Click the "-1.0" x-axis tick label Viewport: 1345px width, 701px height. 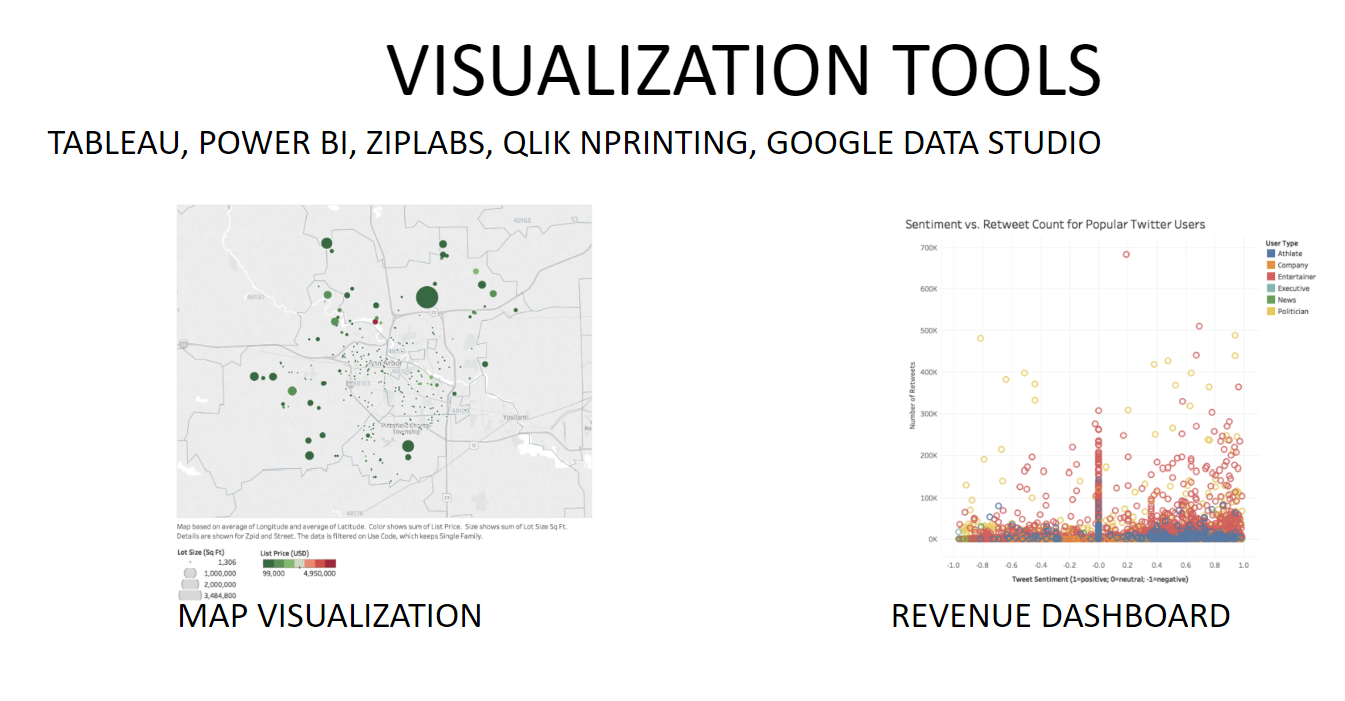[953, 565]
